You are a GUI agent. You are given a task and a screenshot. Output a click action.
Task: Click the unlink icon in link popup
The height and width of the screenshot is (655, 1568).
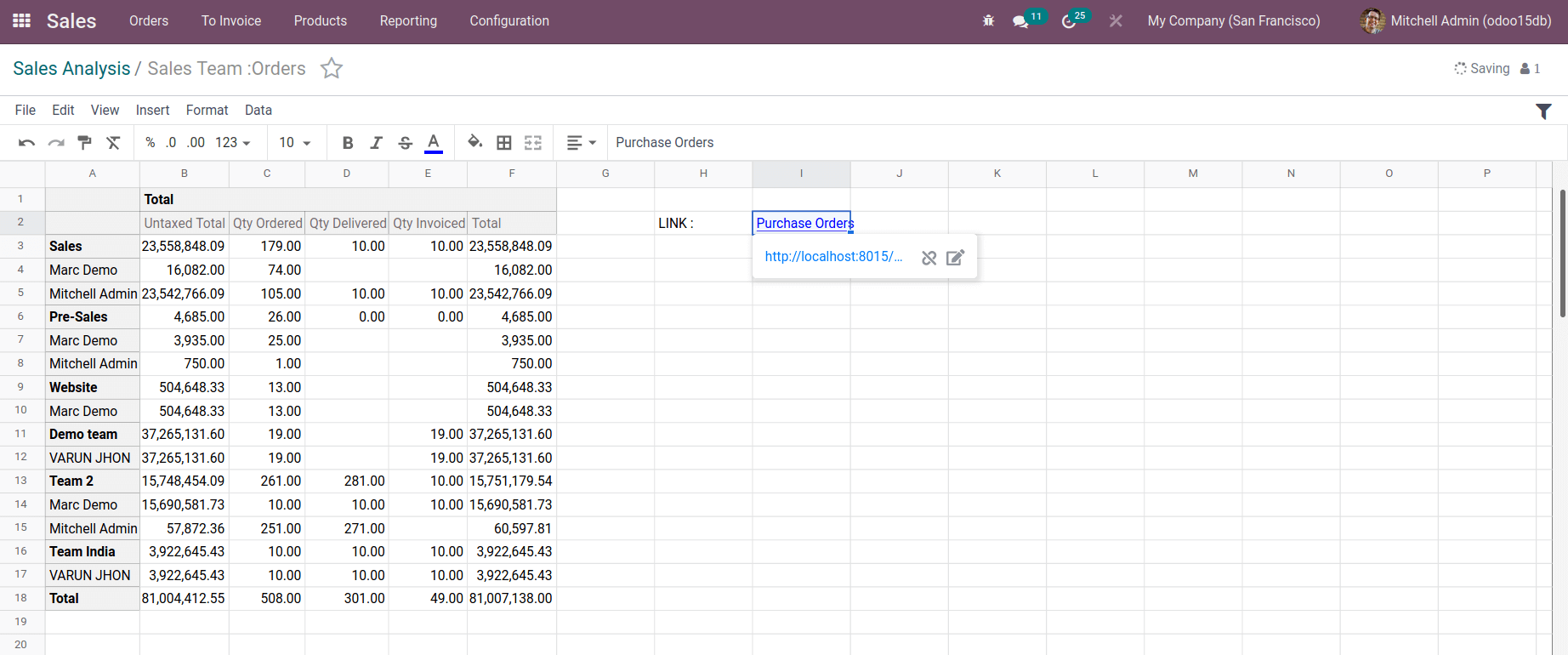pyautogui.click(x=929, y=258)
